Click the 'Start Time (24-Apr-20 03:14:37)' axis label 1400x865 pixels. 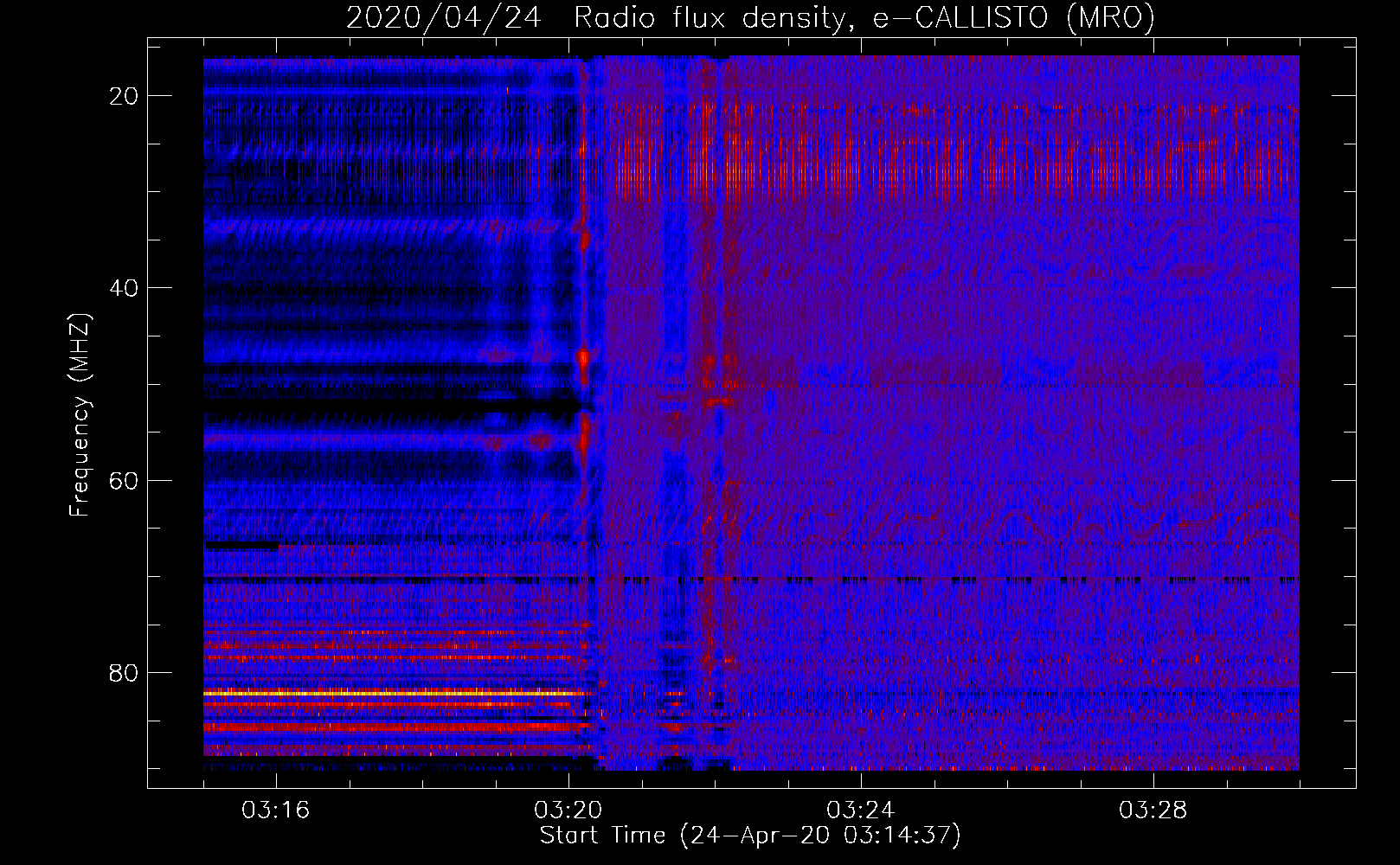tap(750, 836)
